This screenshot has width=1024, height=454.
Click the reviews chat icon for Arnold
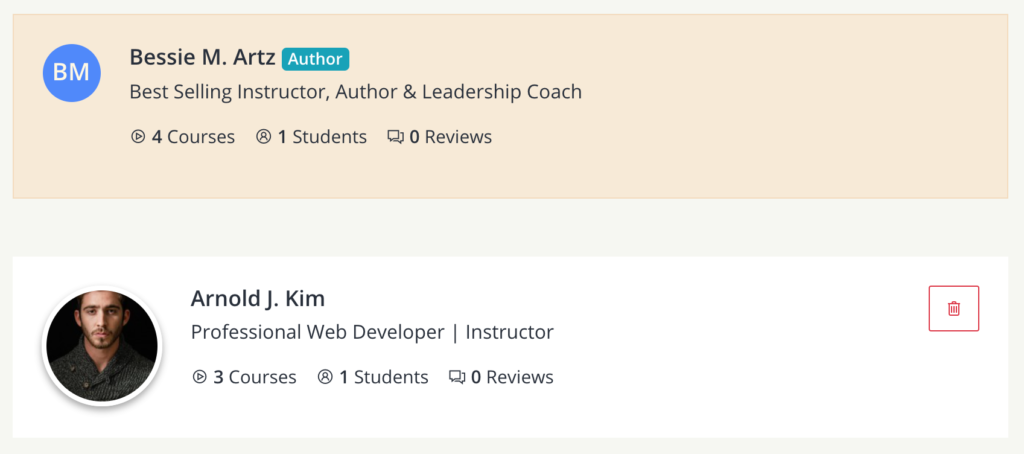click(457, 377)
